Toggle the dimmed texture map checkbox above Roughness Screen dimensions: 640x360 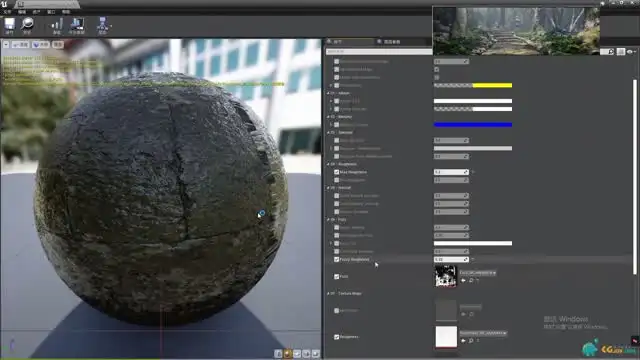click(x=337, y=311)
